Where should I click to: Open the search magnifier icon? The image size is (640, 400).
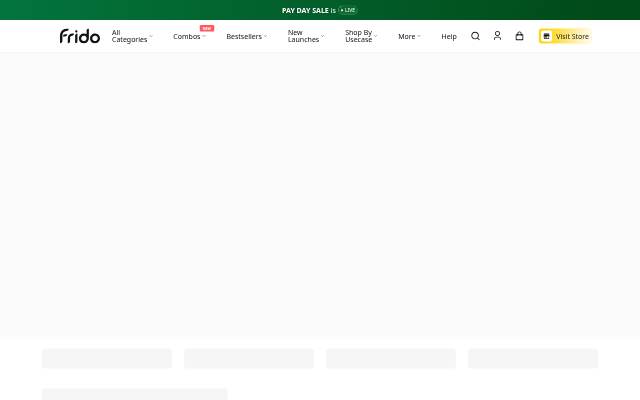[x=475, y=36]
